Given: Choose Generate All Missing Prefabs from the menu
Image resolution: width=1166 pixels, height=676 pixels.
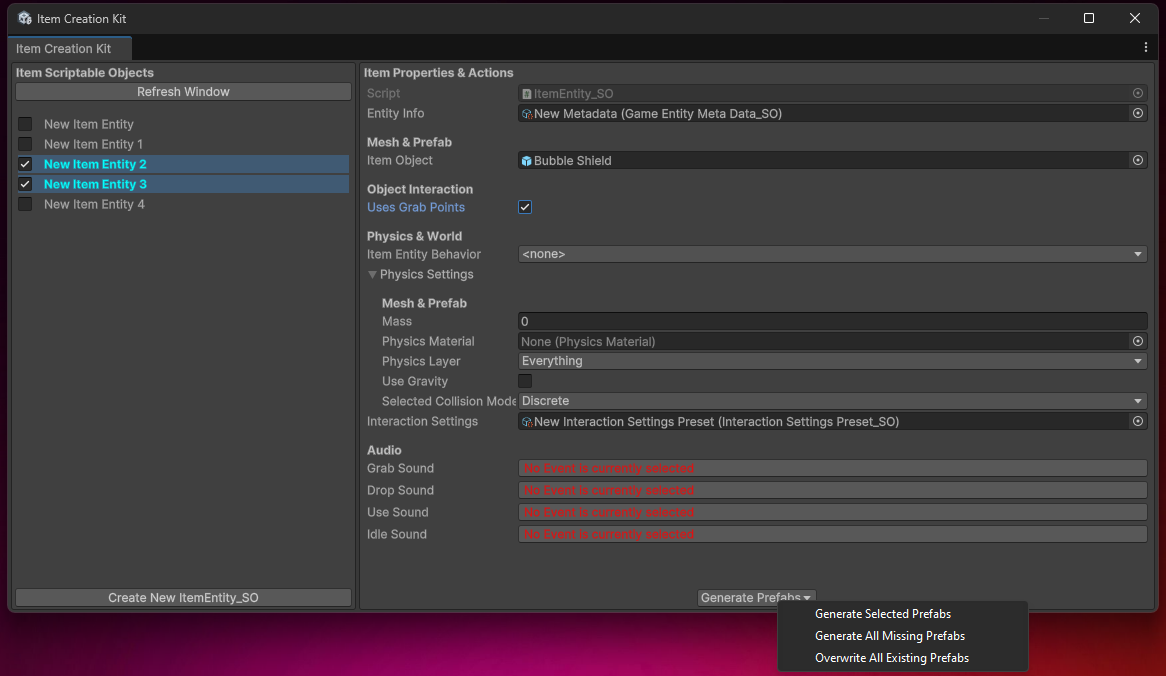Looking at the screenshot, I should (x=889, y=635).
